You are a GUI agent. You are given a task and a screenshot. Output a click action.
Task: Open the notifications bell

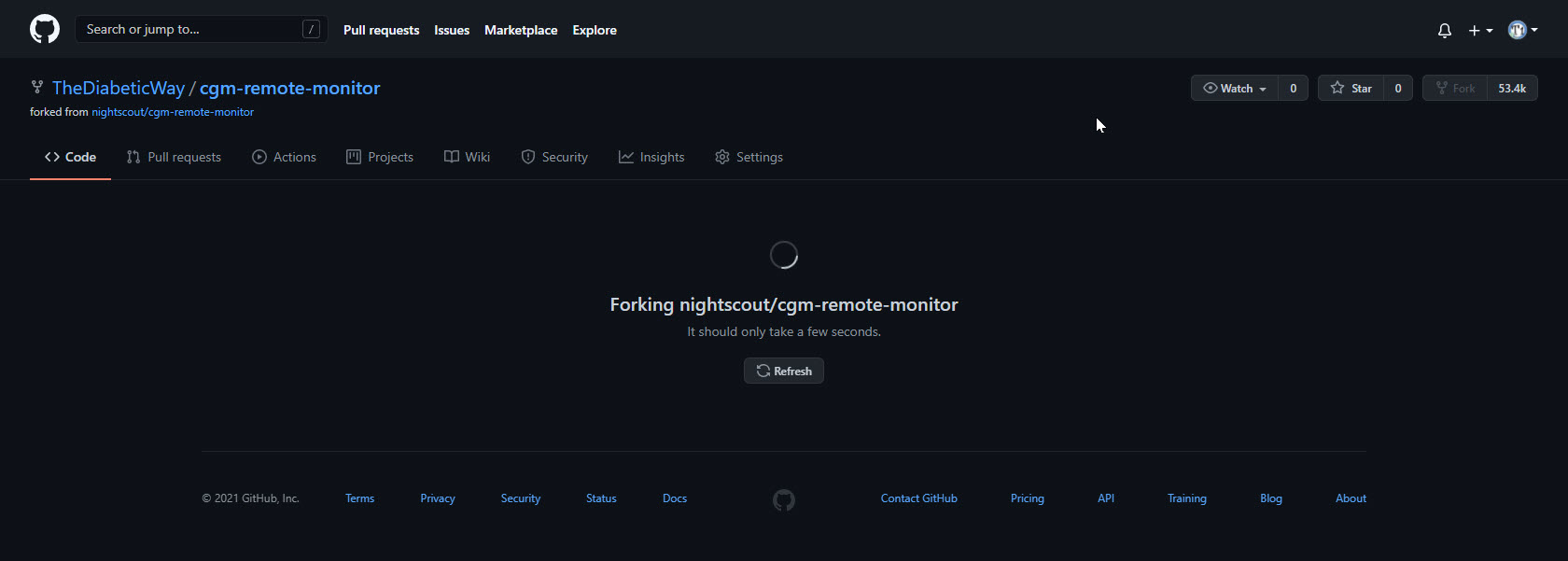[1444, 31]
